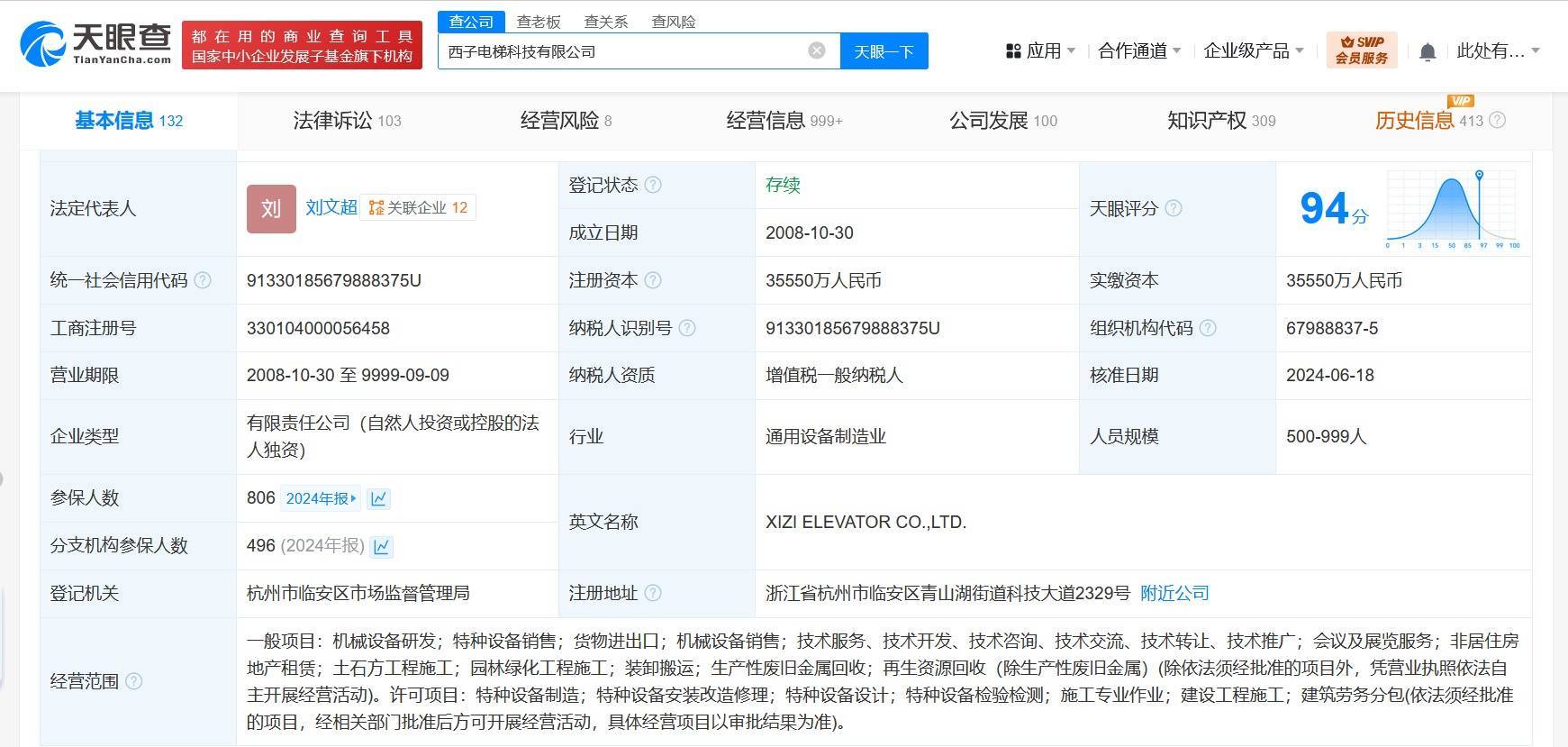Open the 基本信息 tab
The image size is (1568, 747).
[129, 120]
